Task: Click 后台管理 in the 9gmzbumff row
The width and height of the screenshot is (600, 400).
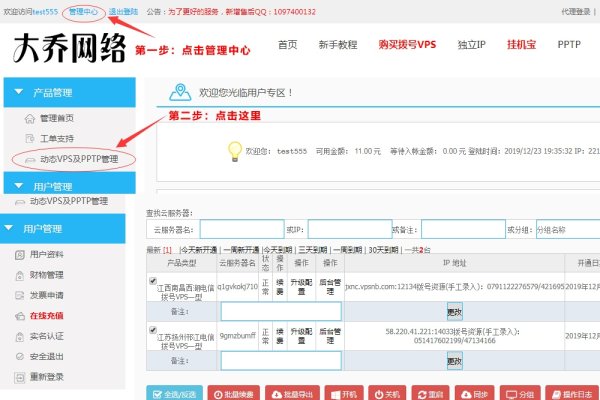Action: click(330, 336)
